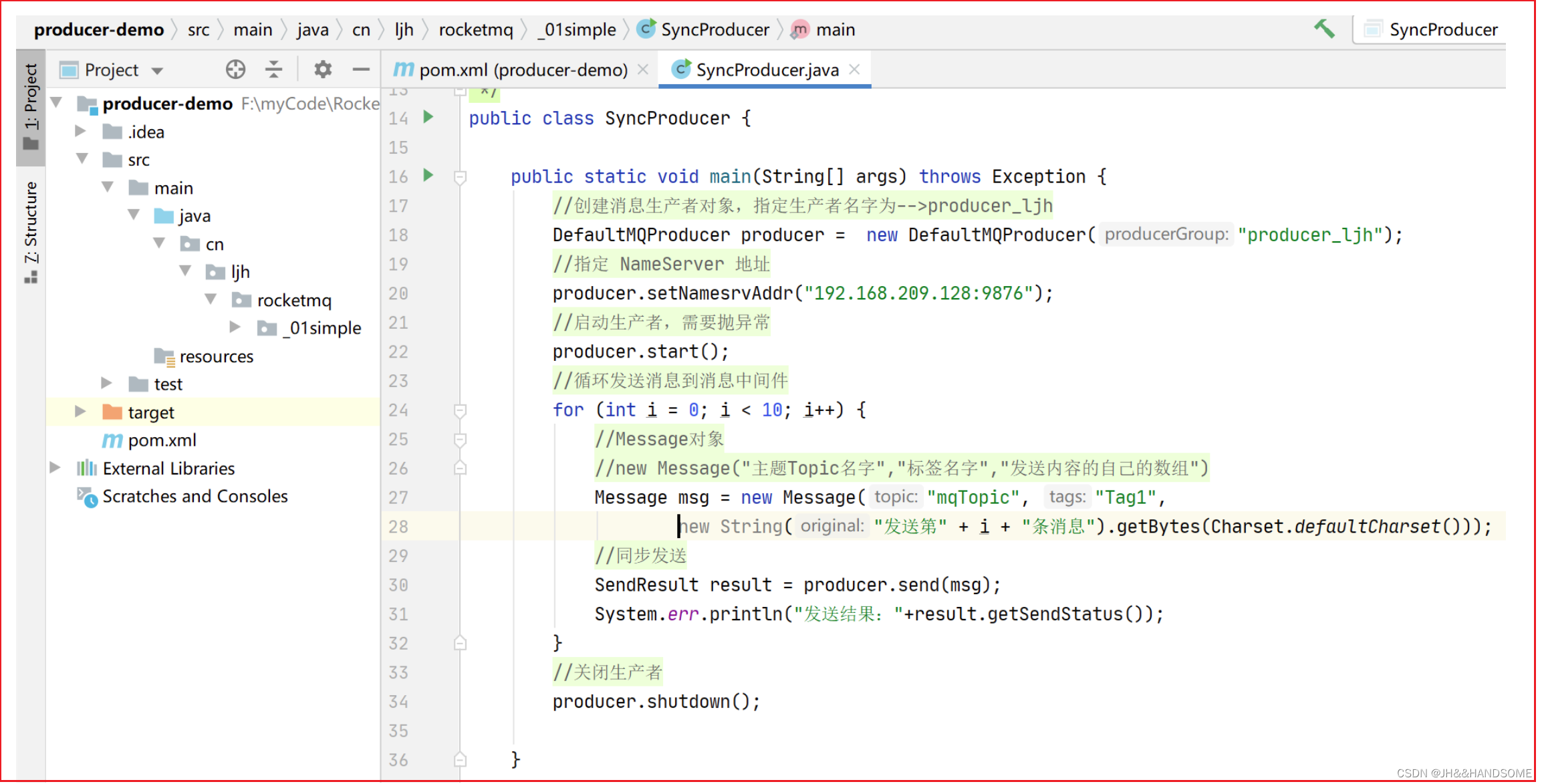Expand the target folder
The width and height of the screenshot is (1542, 784).
point(80,412)
